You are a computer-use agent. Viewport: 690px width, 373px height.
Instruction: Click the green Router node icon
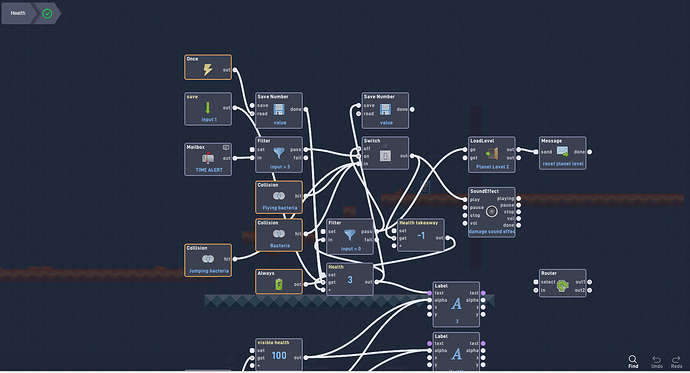[562, 286]
